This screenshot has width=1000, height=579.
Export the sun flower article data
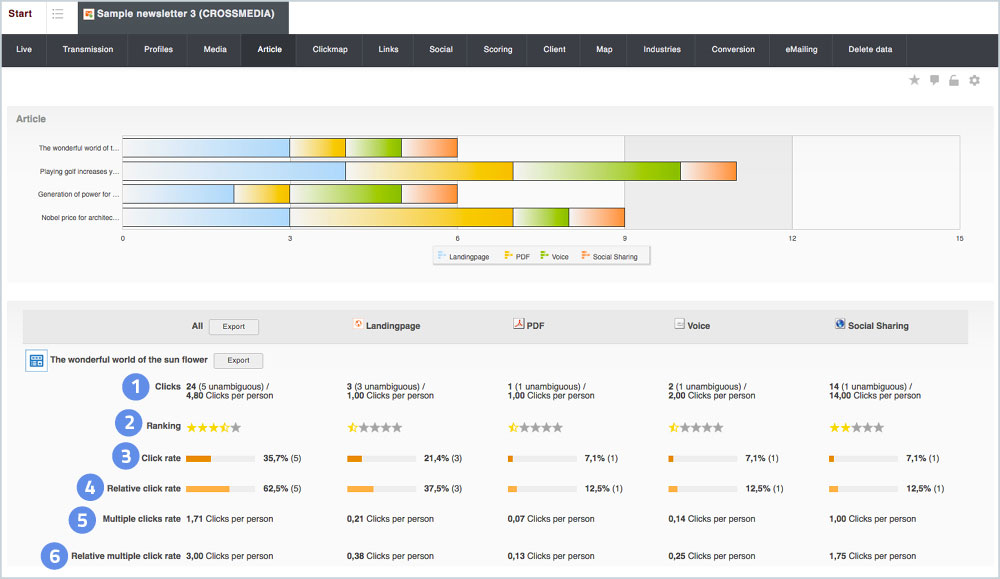239,360
